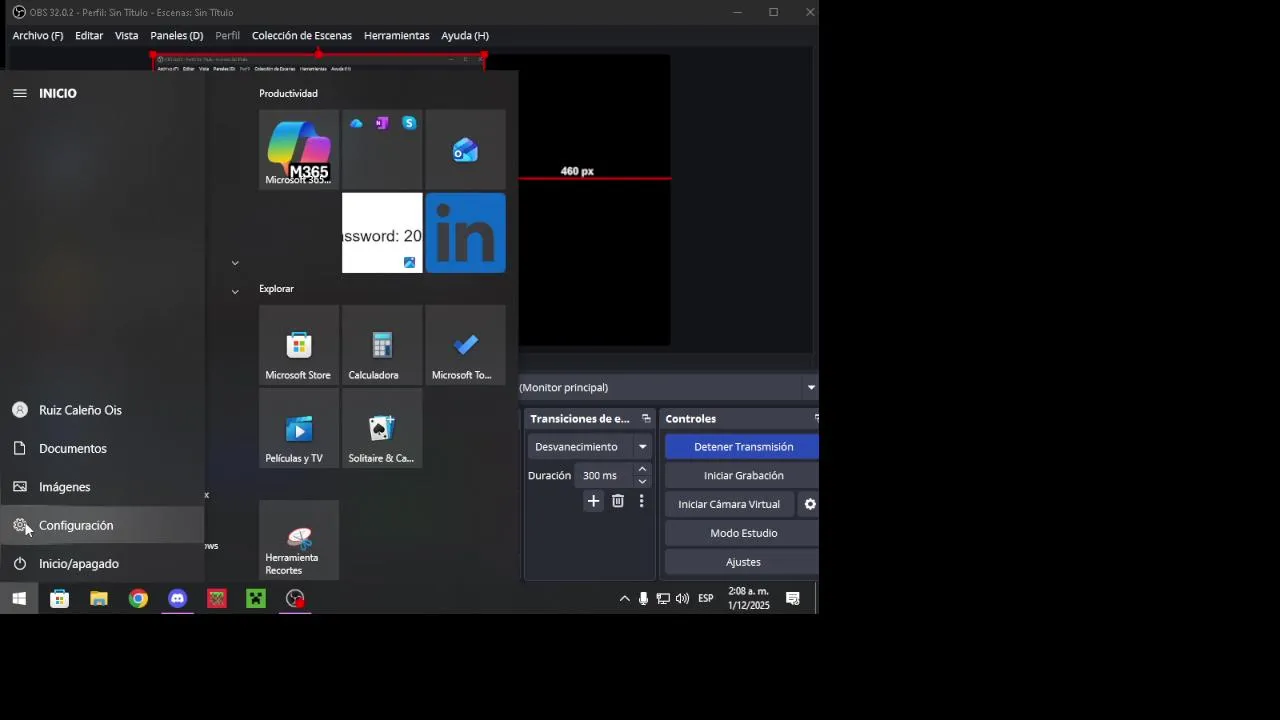Open the Archivo (F) menu in OBS
1280x720 pixels.
point(38,36)
